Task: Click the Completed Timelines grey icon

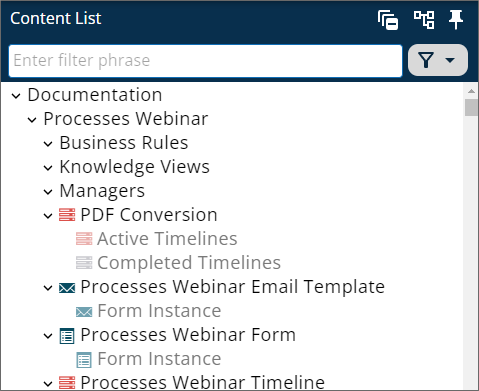Action: (84, 263)
